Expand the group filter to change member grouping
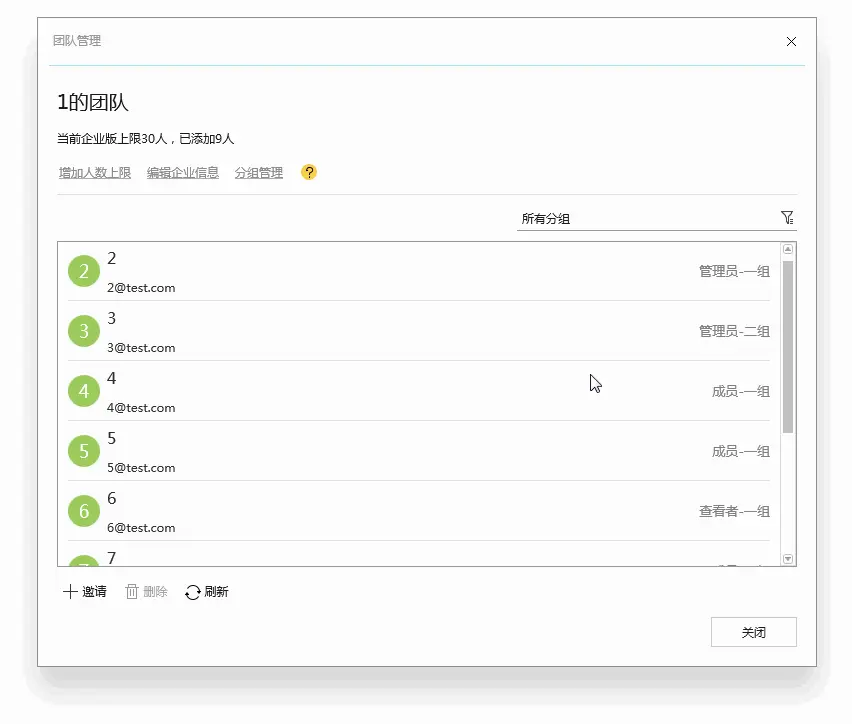This screenshot has height=724, width=852. click(787, 217)
